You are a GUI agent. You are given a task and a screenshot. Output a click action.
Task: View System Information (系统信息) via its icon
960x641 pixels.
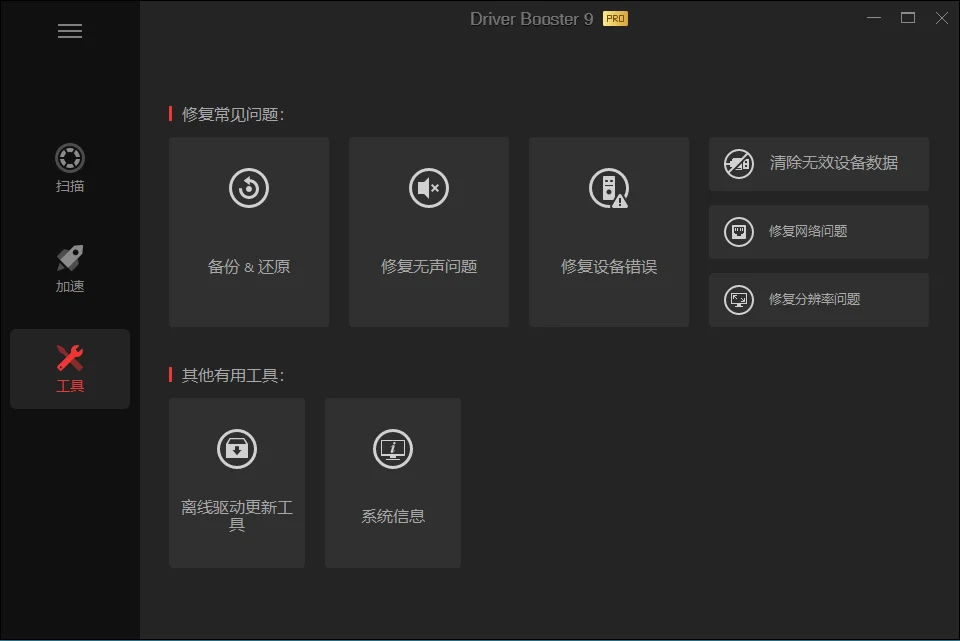click(x=392, y=449)
